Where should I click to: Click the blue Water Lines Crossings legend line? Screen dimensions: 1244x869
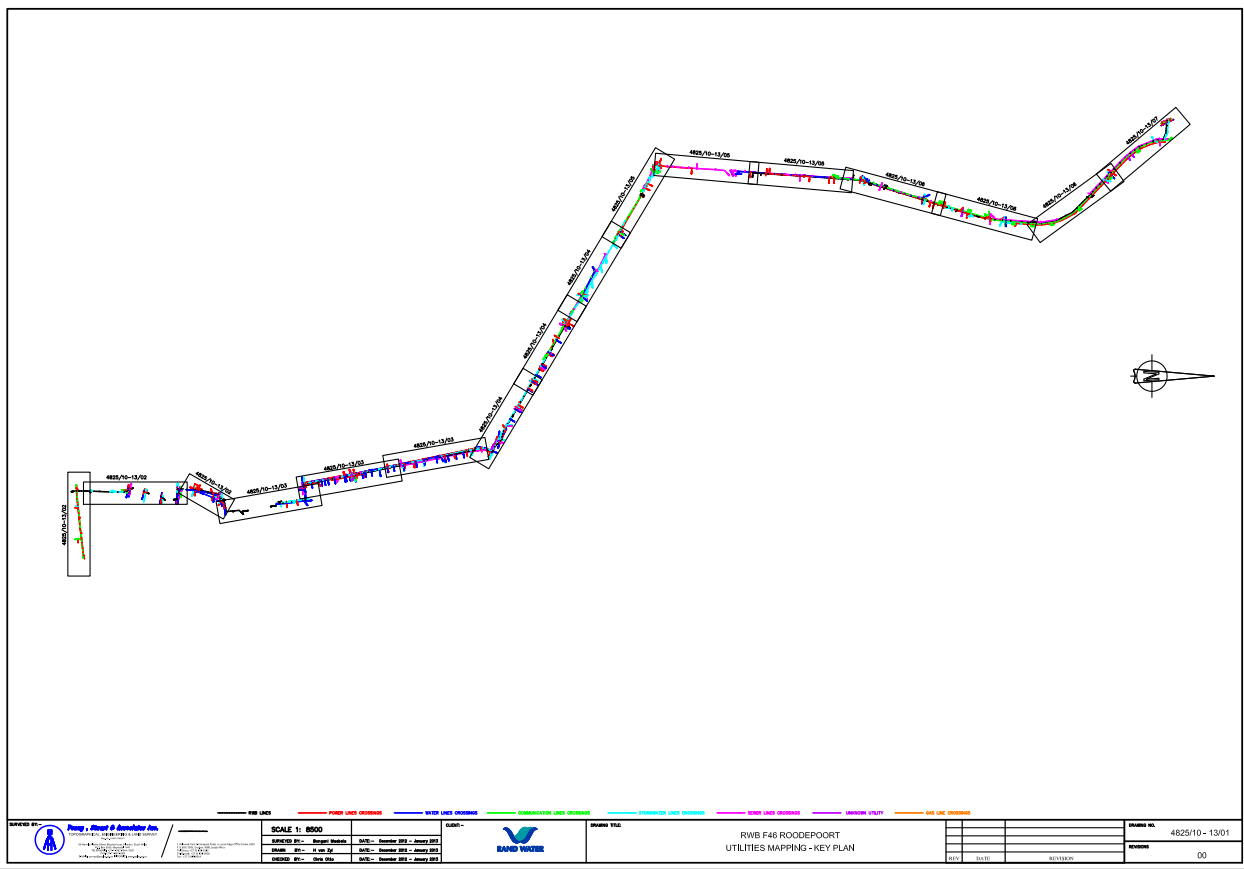(411, 813)
